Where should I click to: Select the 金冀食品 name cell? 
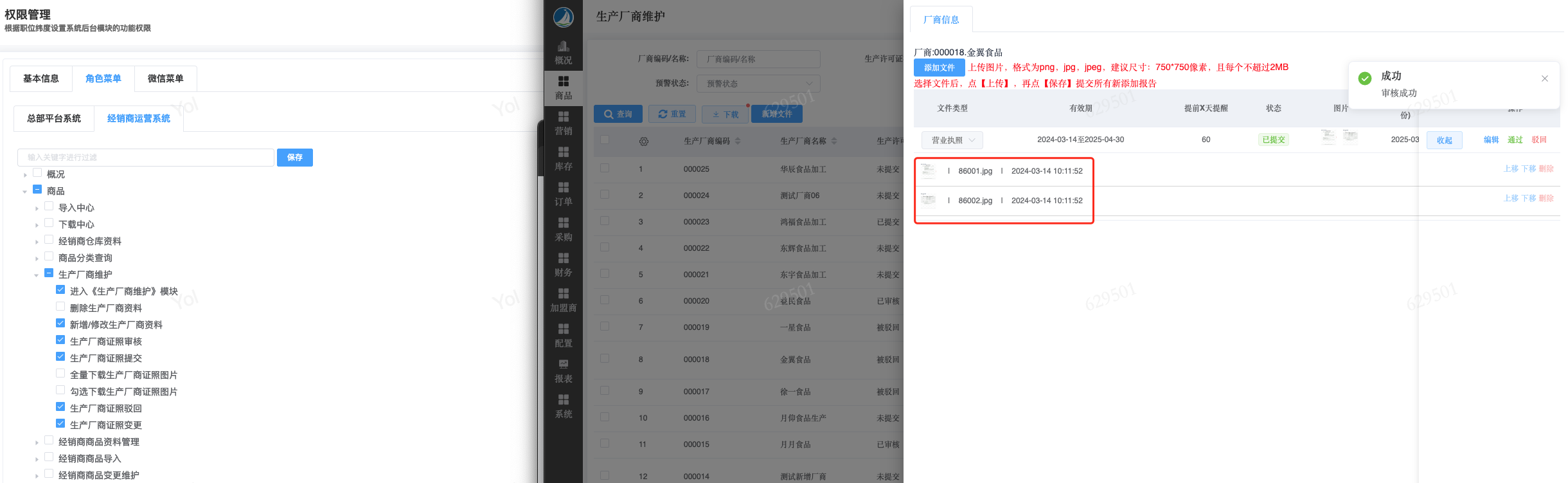[x=796, y=360]
